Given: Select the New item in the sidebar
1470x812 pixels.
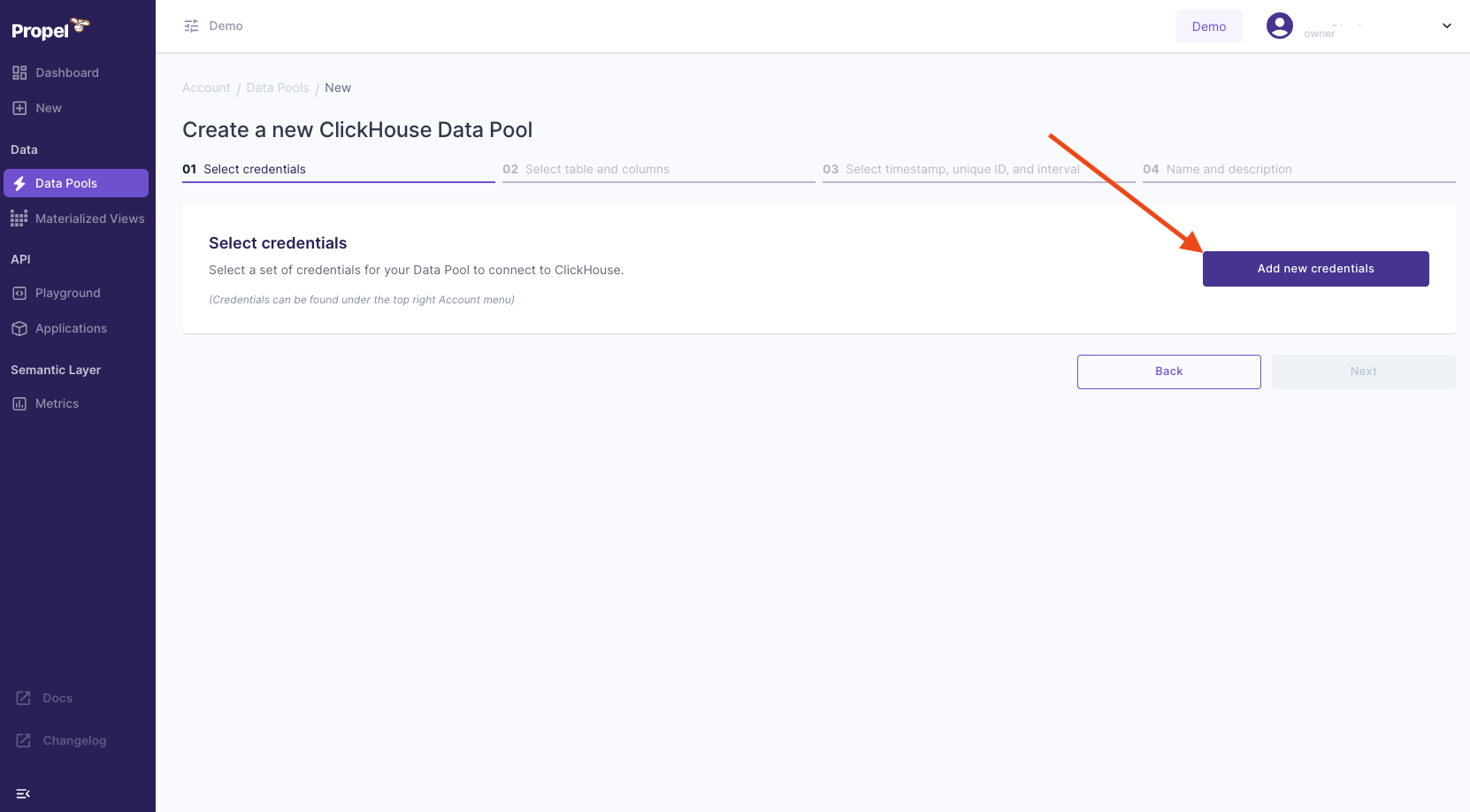Looking at the screenshot, I should pyautogui.click(x=49, y=107).
